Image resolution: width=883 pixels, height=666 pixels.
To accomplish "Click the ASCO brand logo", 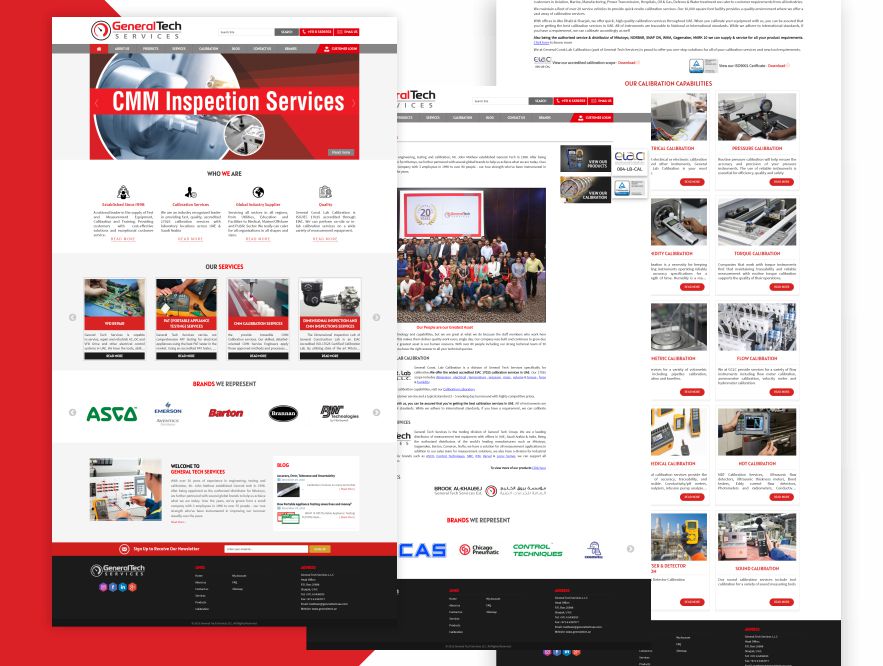I will pos(112,414).
